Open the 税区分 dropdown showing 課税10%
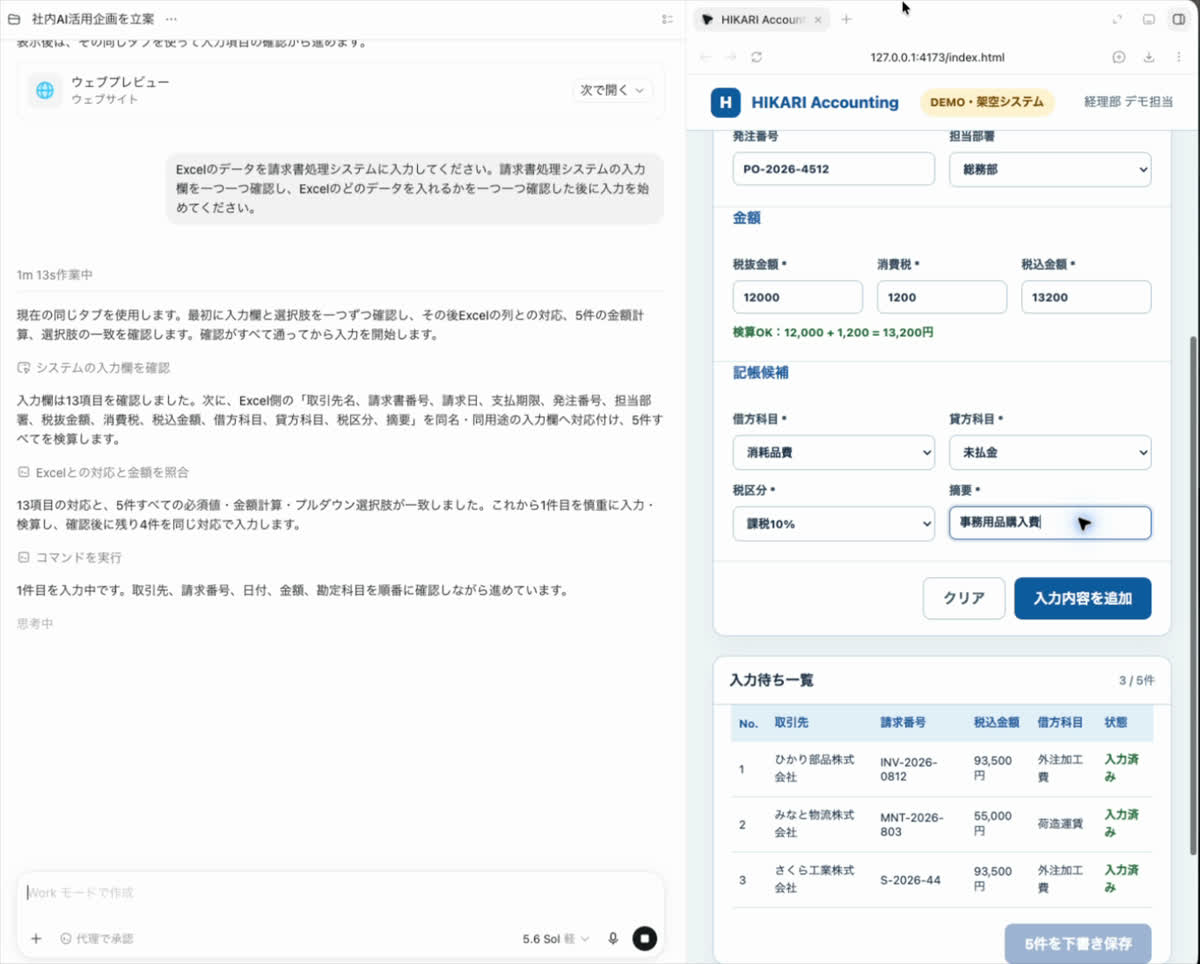Screen dimensions: 1200x964 [x=834, y=523]
